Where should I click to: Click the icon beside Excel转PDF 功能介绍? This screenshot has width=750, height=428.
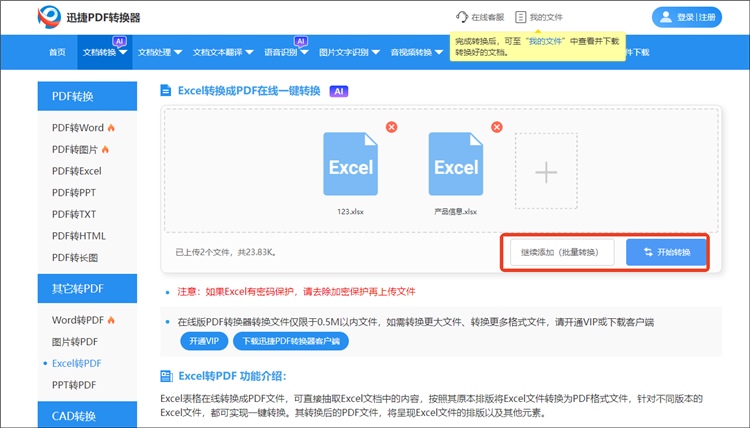tap(166, 376)
